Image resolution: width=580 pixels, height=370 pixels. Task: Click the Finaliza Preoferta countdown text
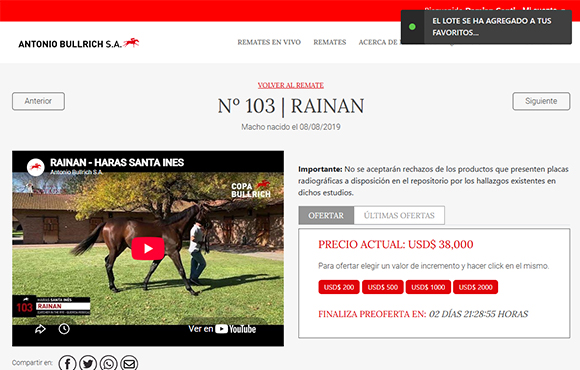423,314
